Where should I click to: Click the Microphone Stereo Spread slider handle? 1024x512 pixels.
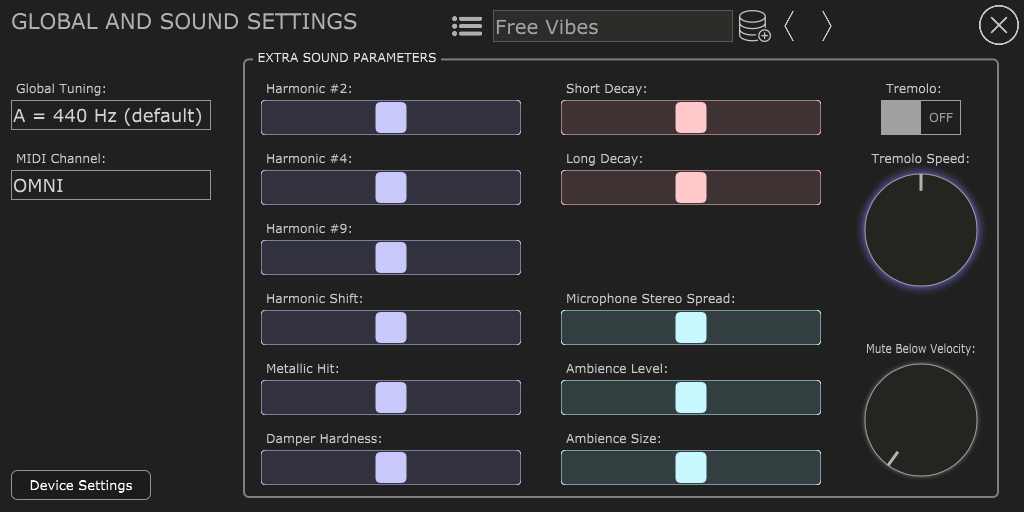691,327
